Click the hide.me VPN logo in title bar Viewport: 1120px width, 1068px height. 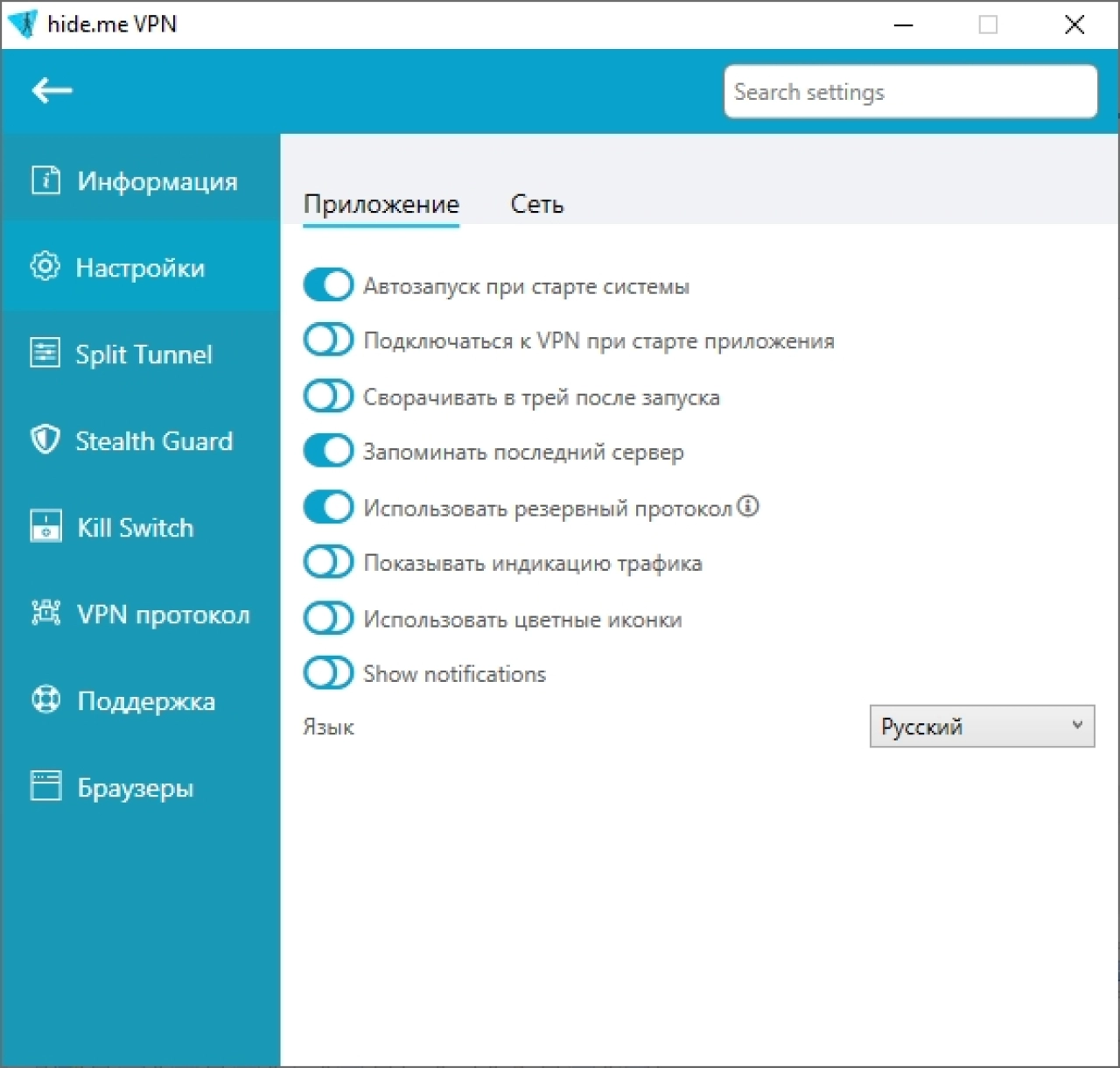[24, 24]
